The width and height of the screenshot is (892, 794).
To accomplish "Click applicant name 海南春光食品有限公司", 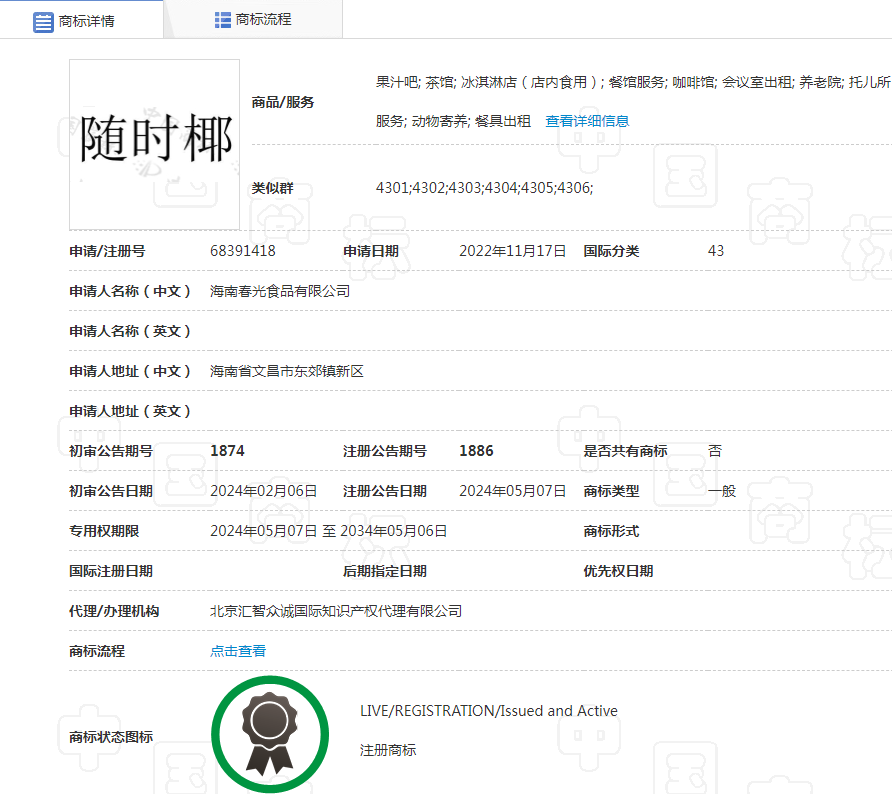I will [x=280, y=291].
